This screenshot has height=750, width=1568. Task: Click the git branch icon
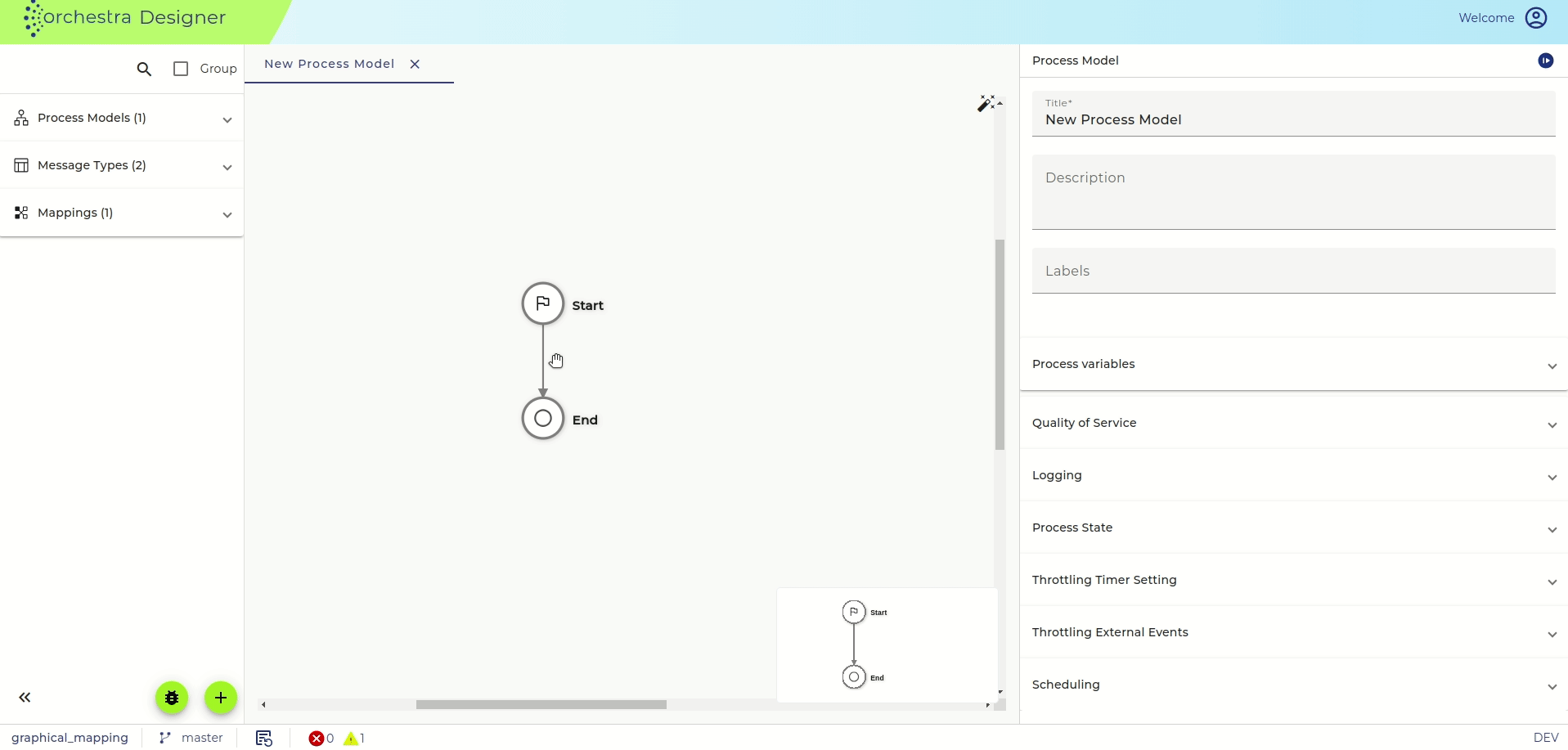[165, 738]
